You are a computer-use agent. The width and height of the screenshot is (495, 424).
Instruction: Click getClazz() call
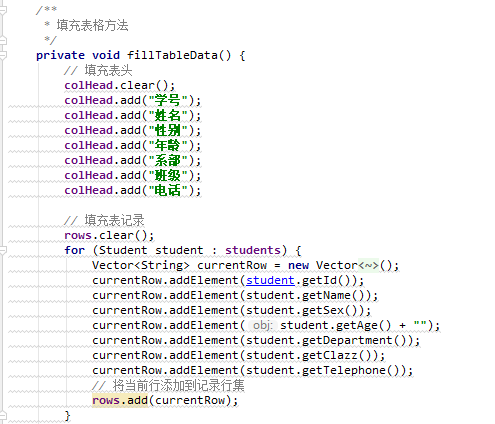pyautogui.click(x=336, y=355)
